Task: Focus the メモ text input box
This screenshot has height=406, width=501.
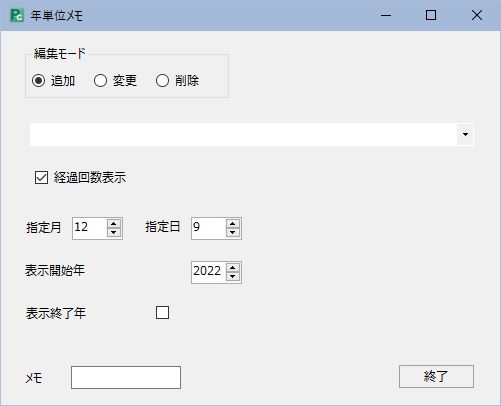Action: pyautogui.click(x=126, y=377)
